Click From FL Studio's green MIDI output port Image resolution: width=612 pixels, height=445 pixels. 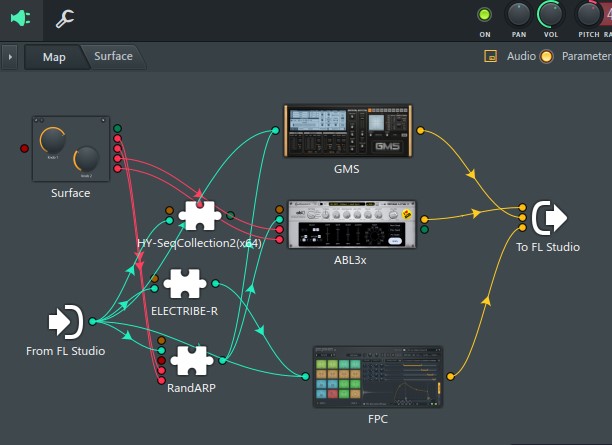(92, 321)
